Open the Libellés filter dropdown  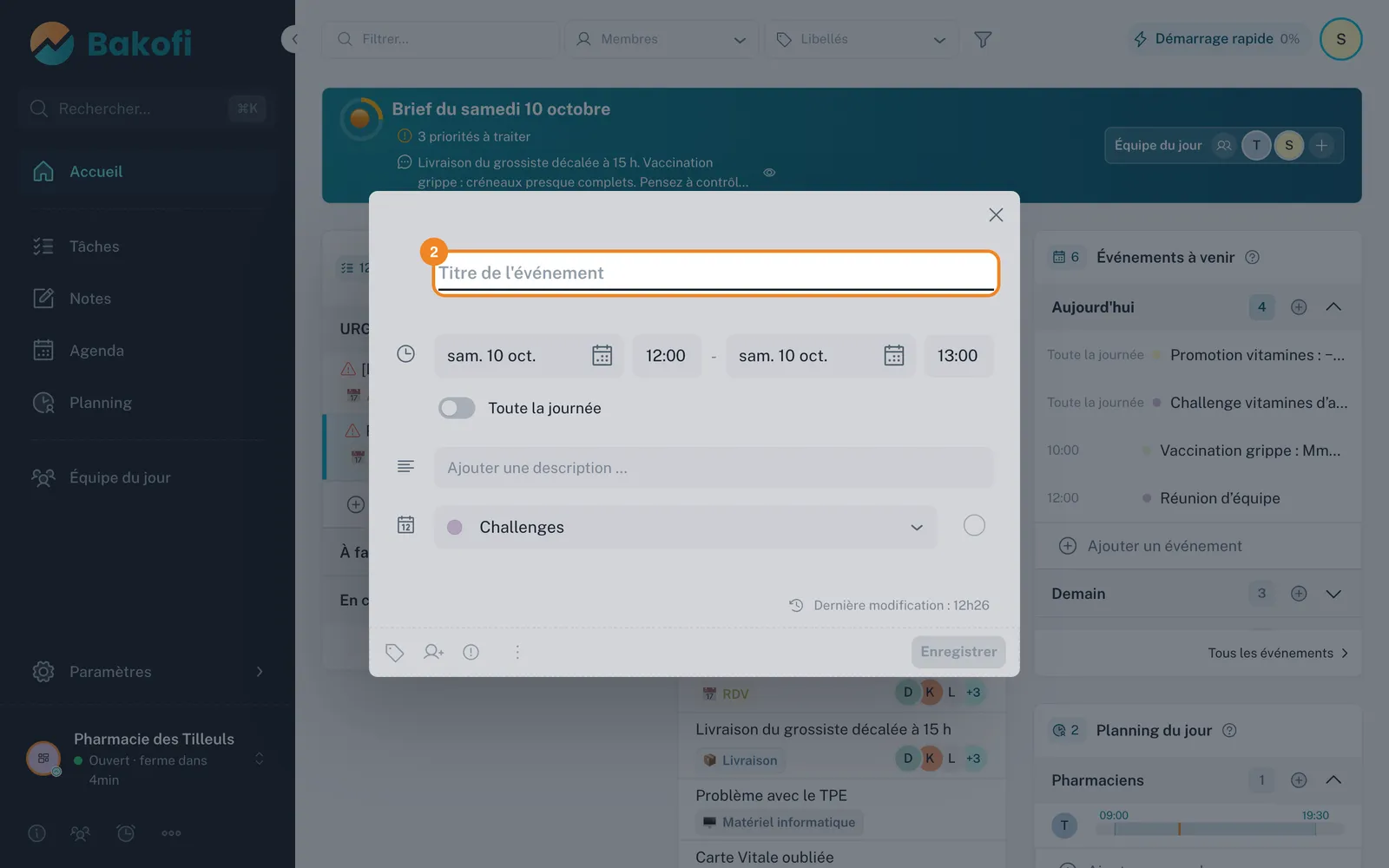(x=861, y=39)
